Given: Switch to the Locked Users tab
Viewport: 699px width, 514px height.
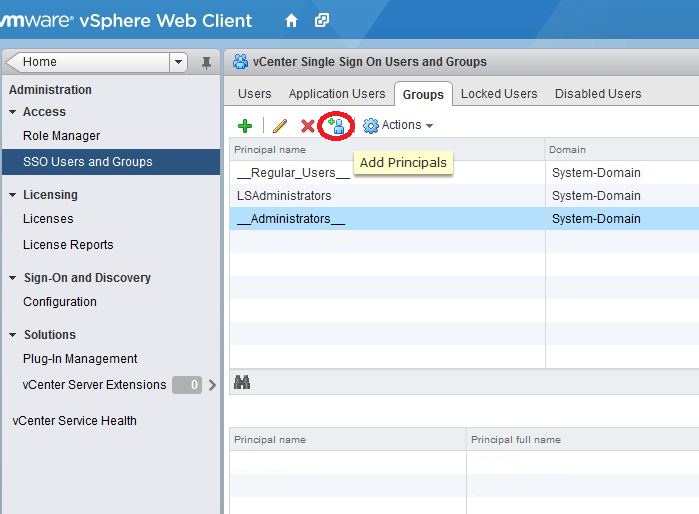Looking at the screenshot, I should [x=499, y=94].
